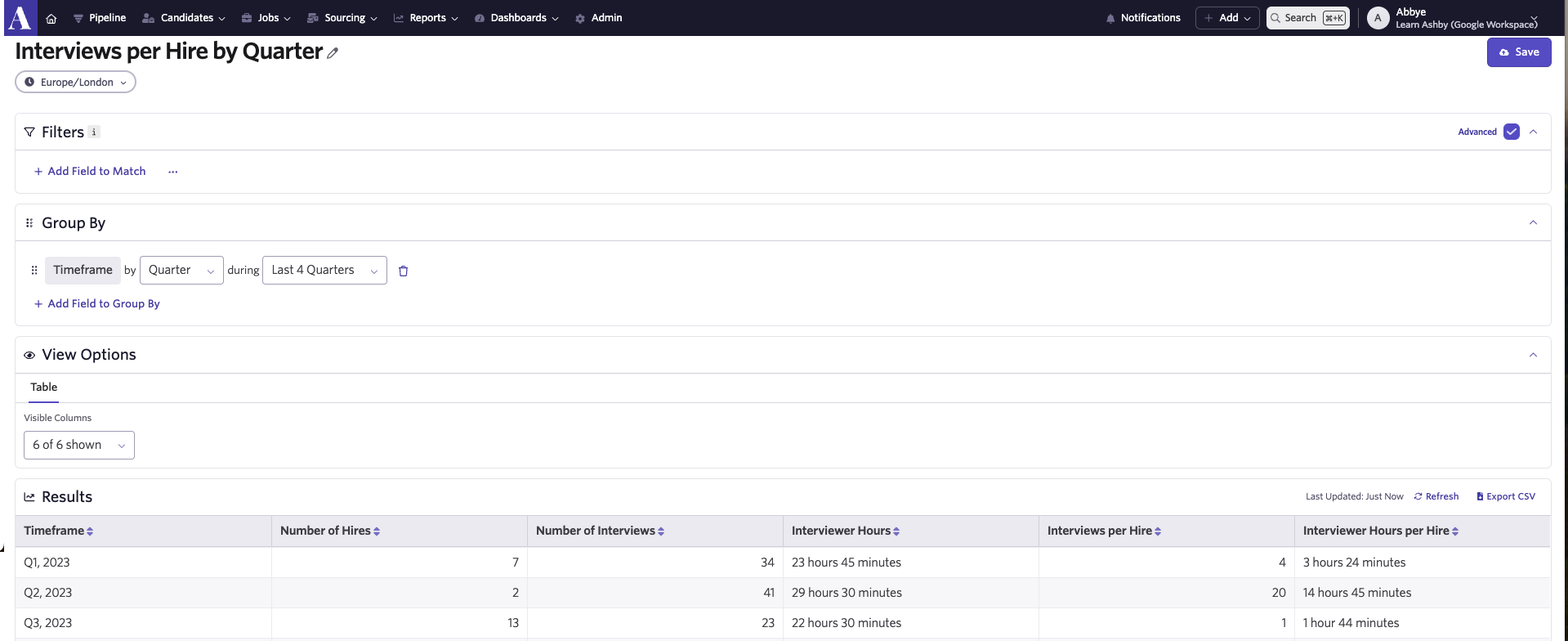Grab the Timeframe row drag handle
1568x641 pixels.
[x=34, y=270]
